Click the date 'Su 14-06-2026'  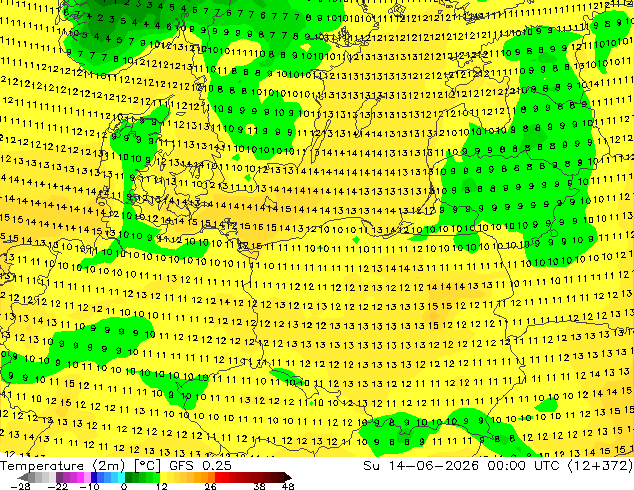pyautogui.click(x=421, y=466)
